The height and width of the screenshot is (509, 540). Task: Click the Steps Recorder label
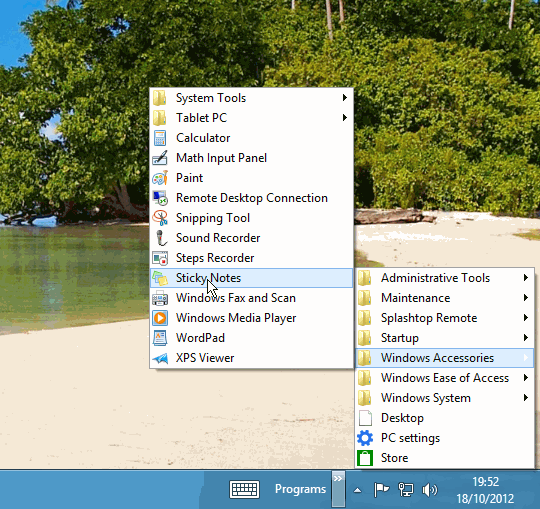coord(215,258)
